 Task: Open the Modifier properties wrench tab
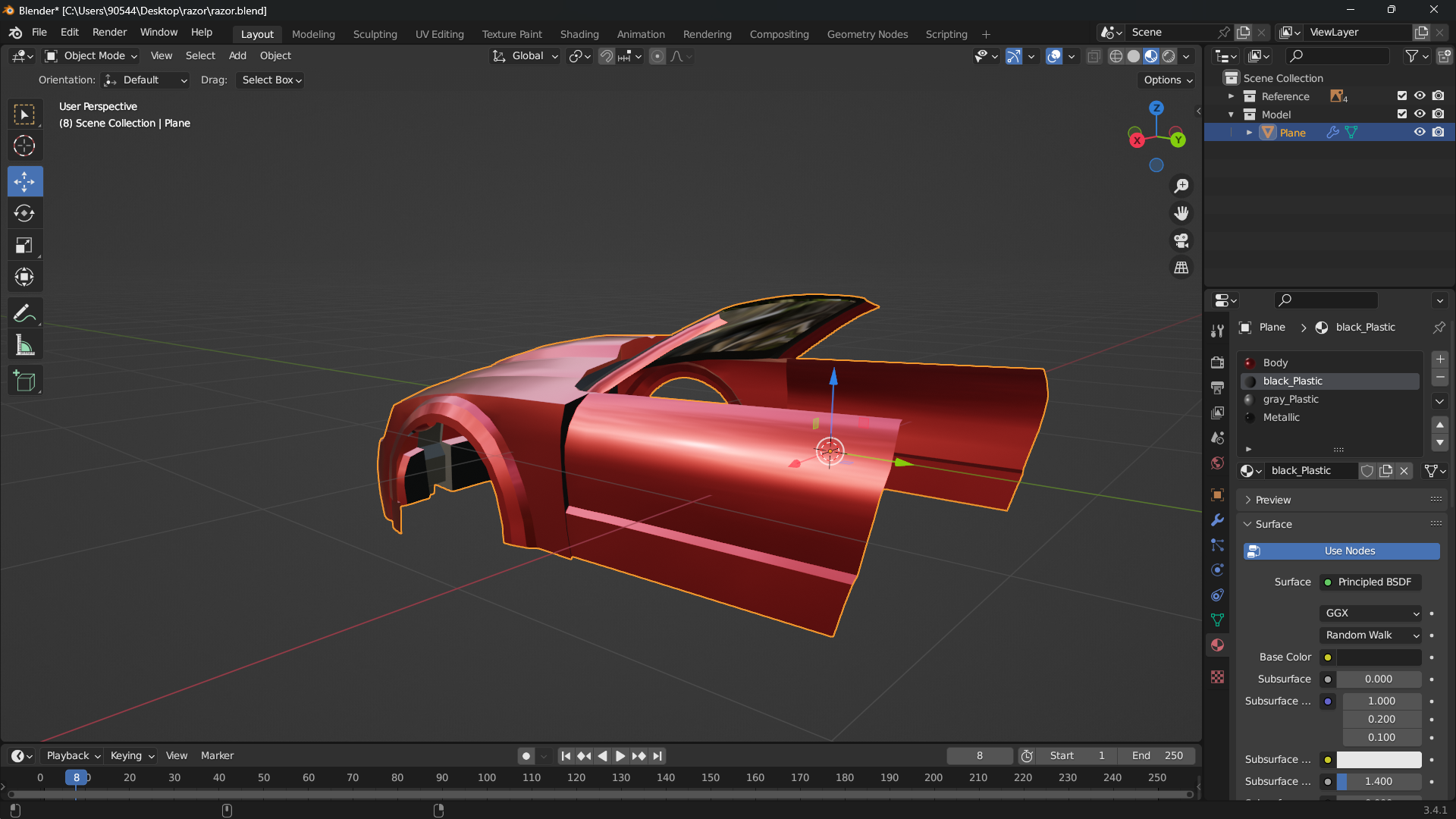1217,520
